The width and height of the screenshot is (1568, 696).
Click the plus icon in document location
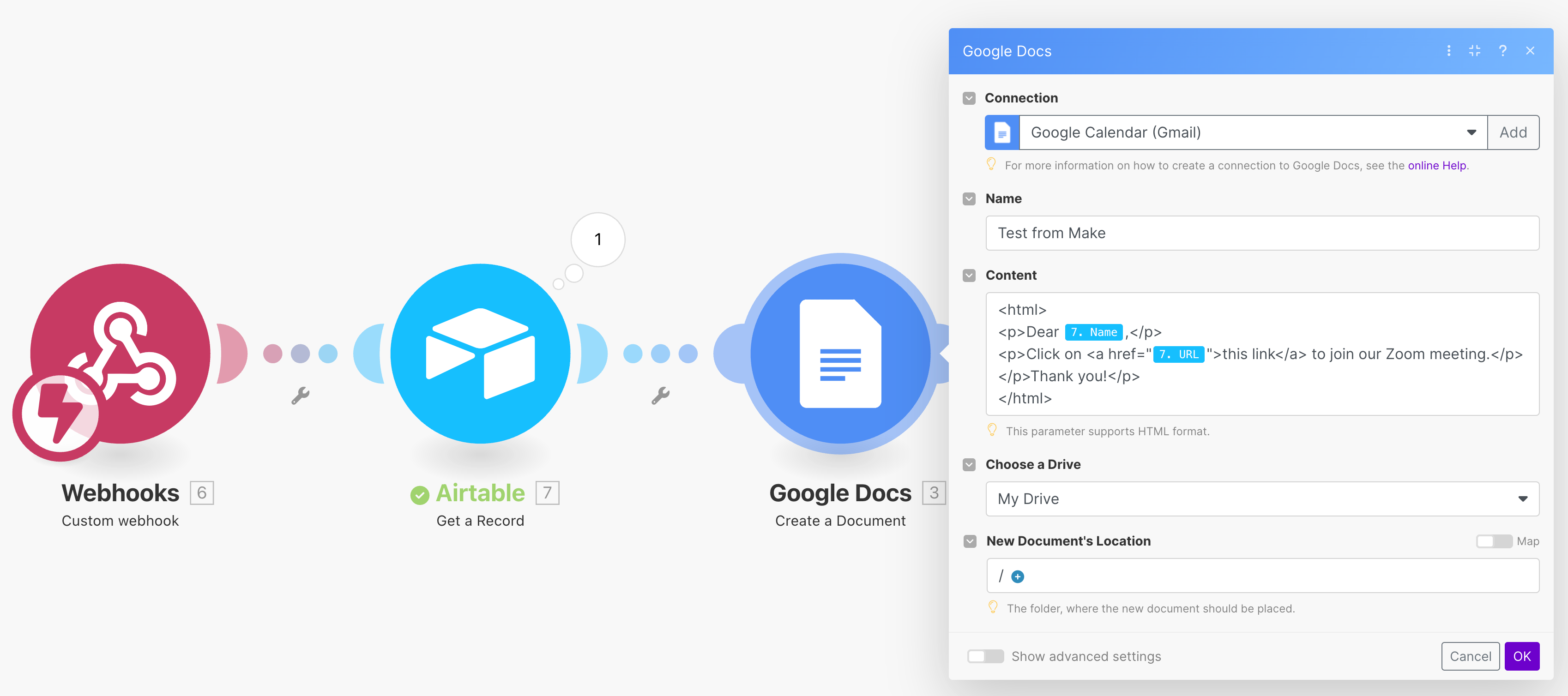(x=1018, y=576)
